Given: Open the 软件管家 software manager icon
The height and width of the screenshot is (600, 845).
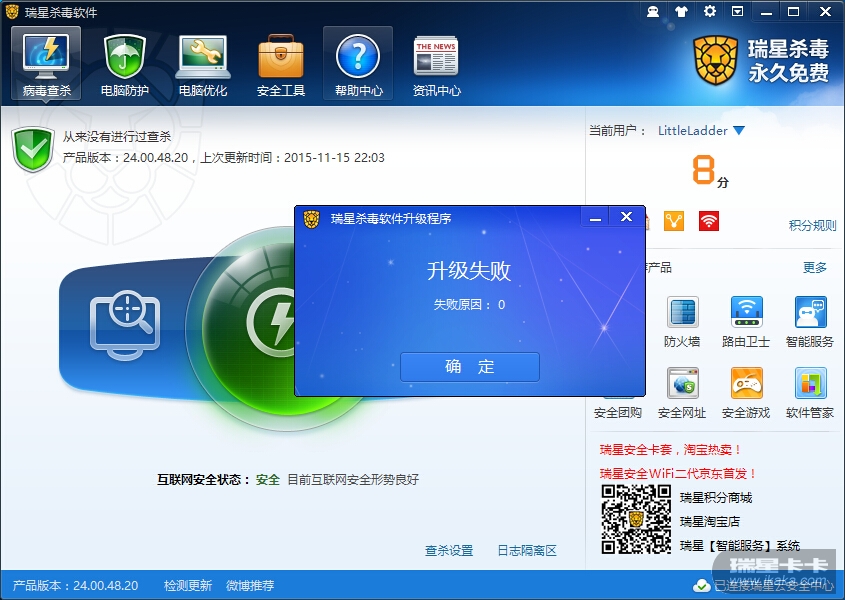Looking at the screenshot, I should pos(810,383).
